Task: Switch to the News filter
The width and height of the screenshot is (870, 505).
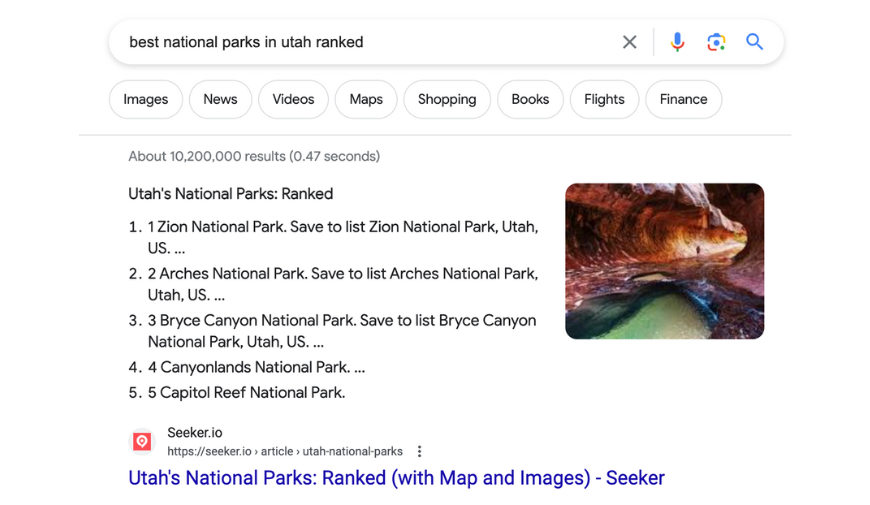Action: click(220, 99)
